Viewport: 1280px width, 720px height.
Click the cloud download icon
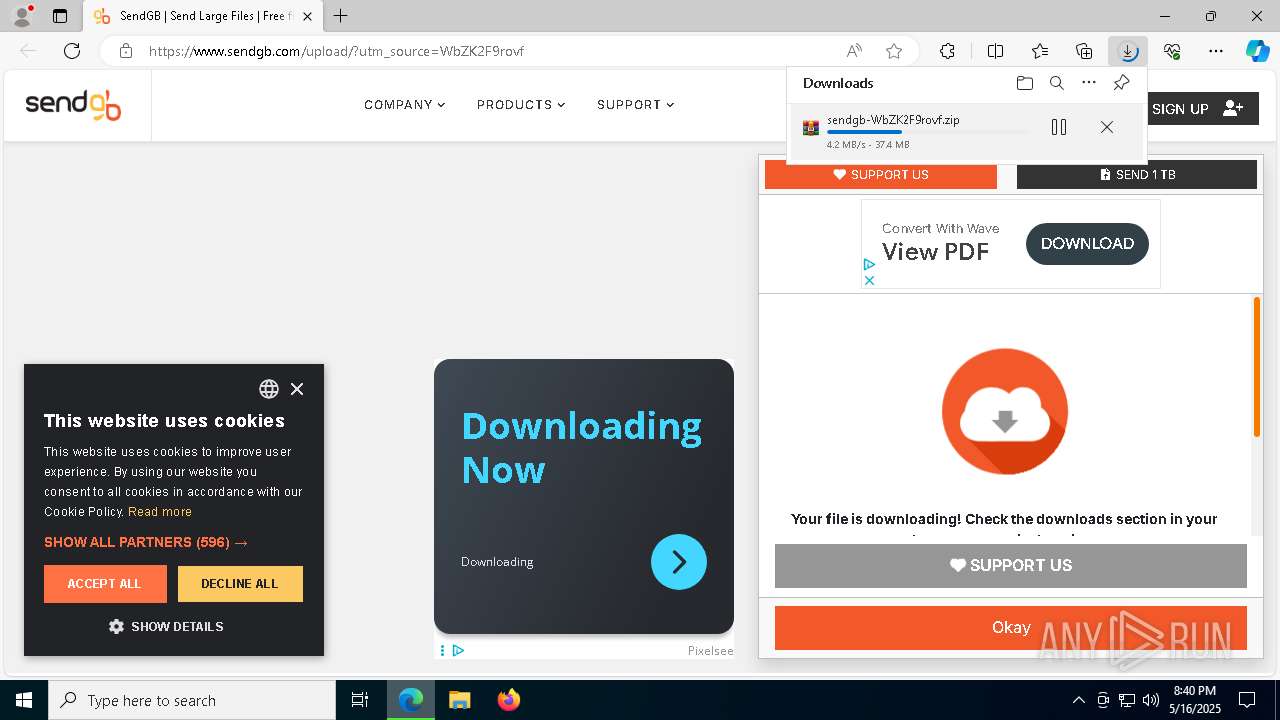tap(1005, 411)
